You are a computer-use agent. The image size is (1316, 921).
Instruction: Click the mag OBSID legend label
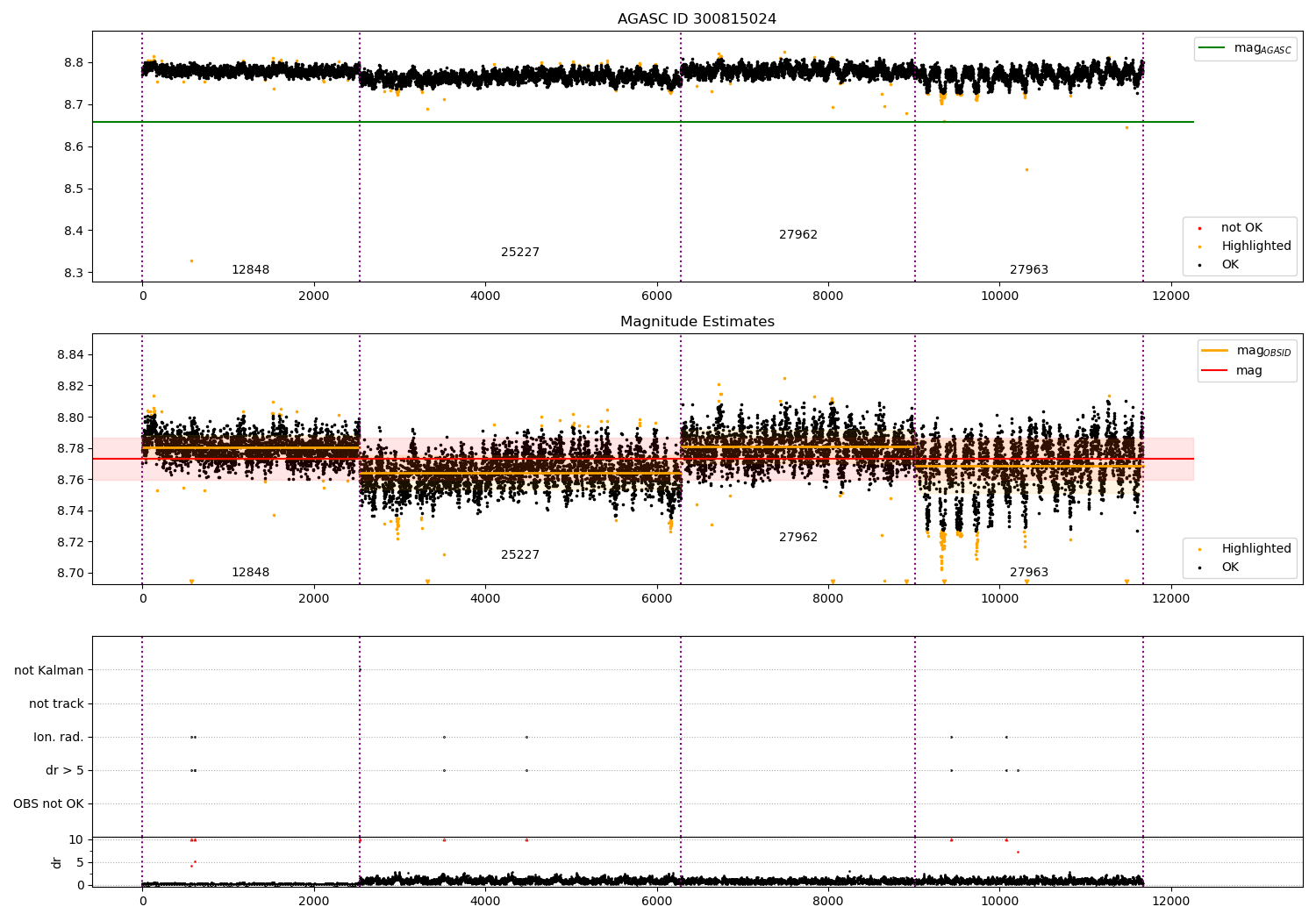[1263, 351]
